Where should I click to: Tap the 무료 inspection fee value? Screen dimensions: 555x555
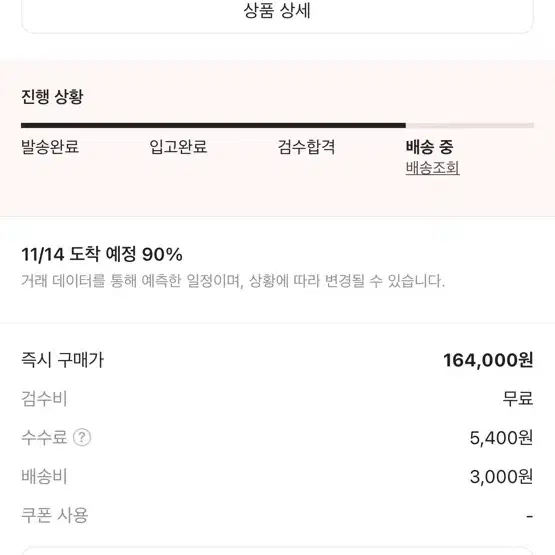518,398
